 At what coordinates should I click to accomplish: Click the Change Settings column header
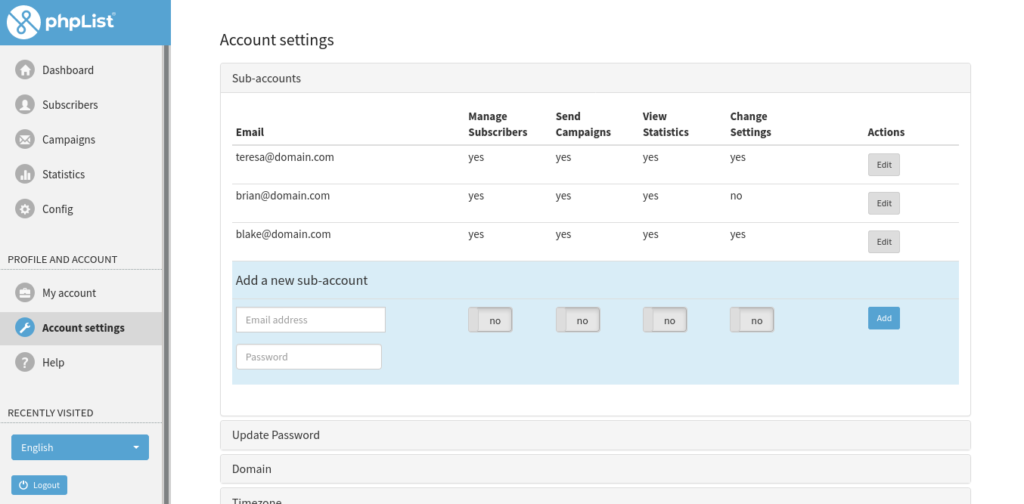(750, 124)
